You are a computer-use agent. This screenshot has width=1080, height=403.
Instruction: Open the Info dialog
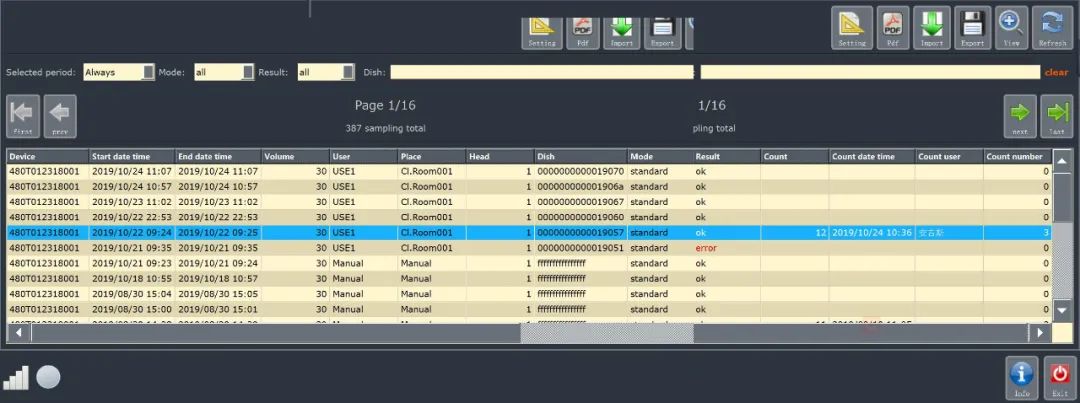pos(1021,378)
